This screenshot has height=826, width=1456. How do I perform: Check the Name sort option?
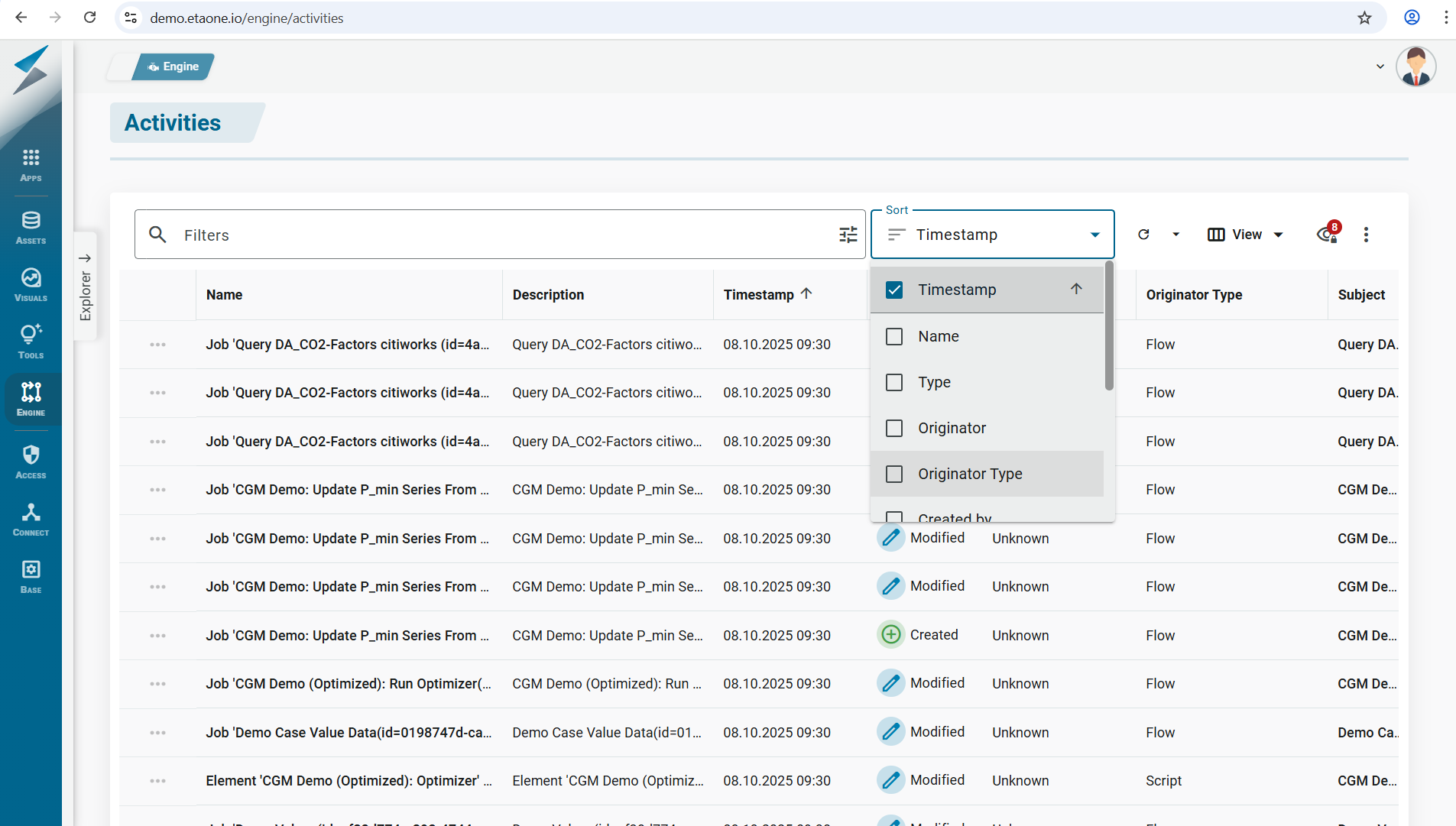point(894,337)
